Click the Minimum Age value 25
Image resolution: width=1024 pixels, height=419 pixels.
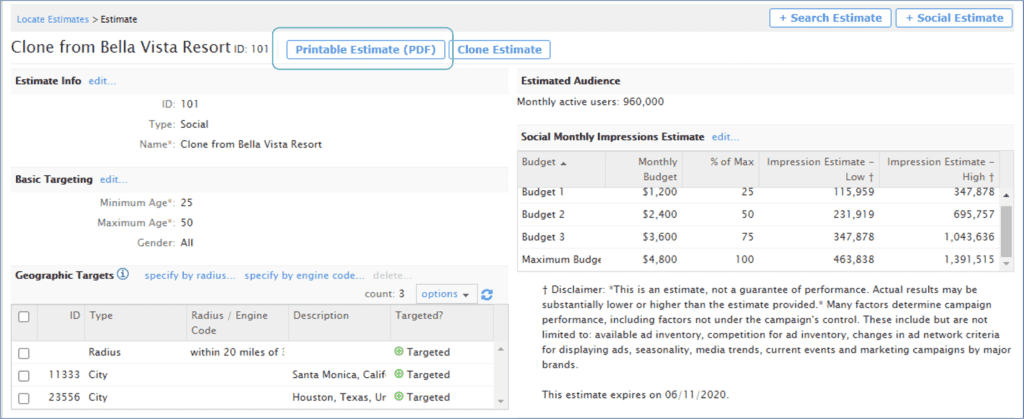point(187,202)
